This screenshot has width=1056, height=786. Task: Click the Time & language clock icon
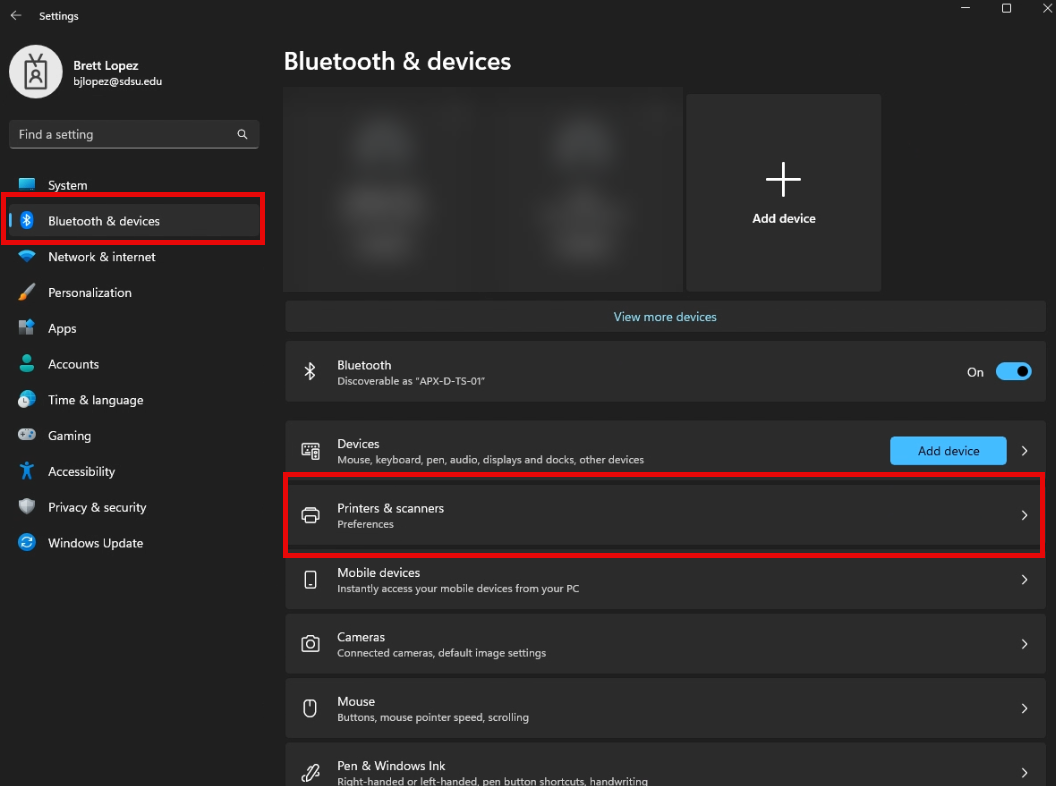click(27, 399)
